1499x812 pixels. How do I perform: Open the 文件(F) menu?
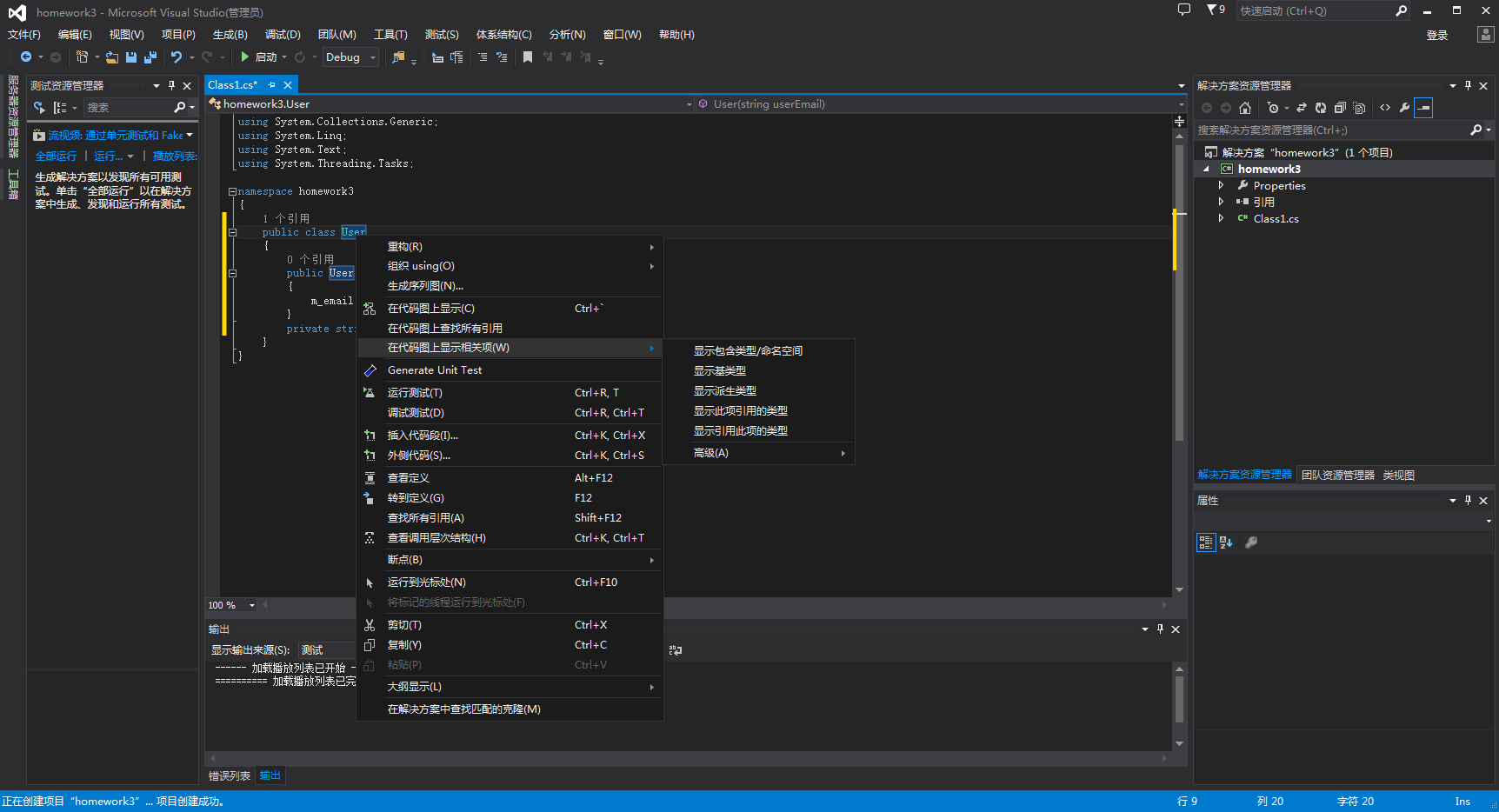(24, 35)
